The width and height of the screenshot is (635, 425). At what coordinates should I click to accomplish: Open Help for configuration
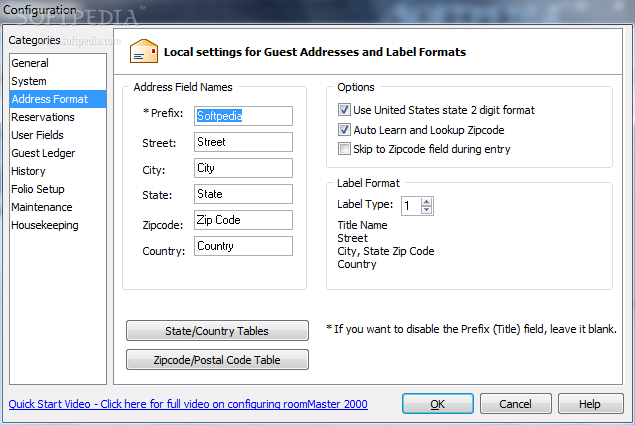[x=590, y=404]
